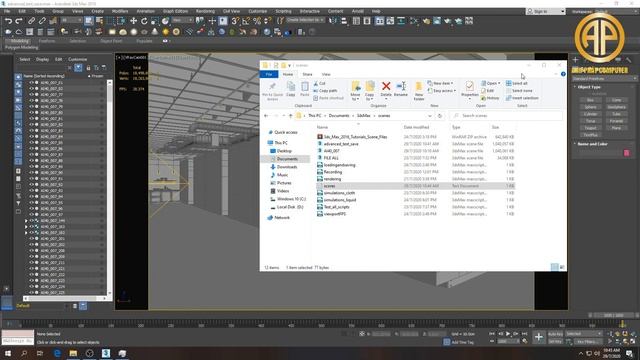The image size is (640, 360).
Task: Open the key filter Selected dropdown
Action: coord(583,334)
